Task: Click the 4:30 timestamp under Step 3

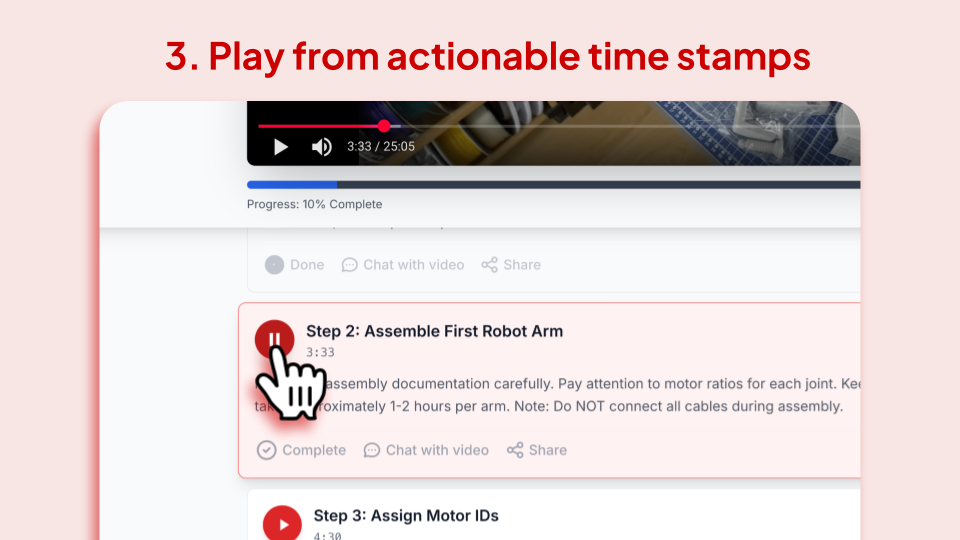Action: coord(328,536)
